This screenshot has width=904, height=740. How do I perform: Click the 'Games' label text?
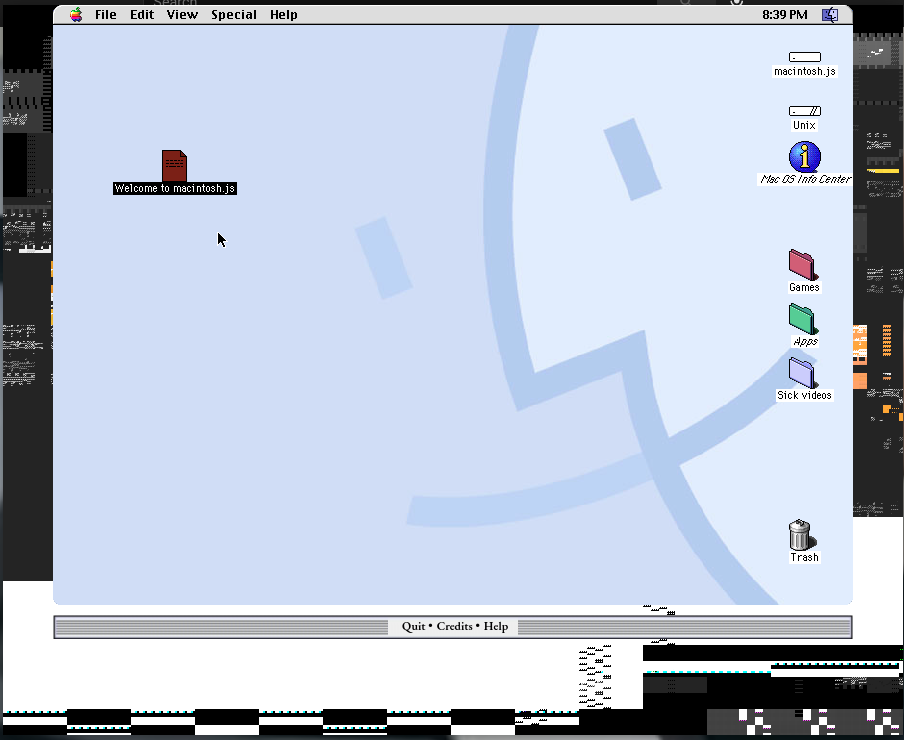804,288
